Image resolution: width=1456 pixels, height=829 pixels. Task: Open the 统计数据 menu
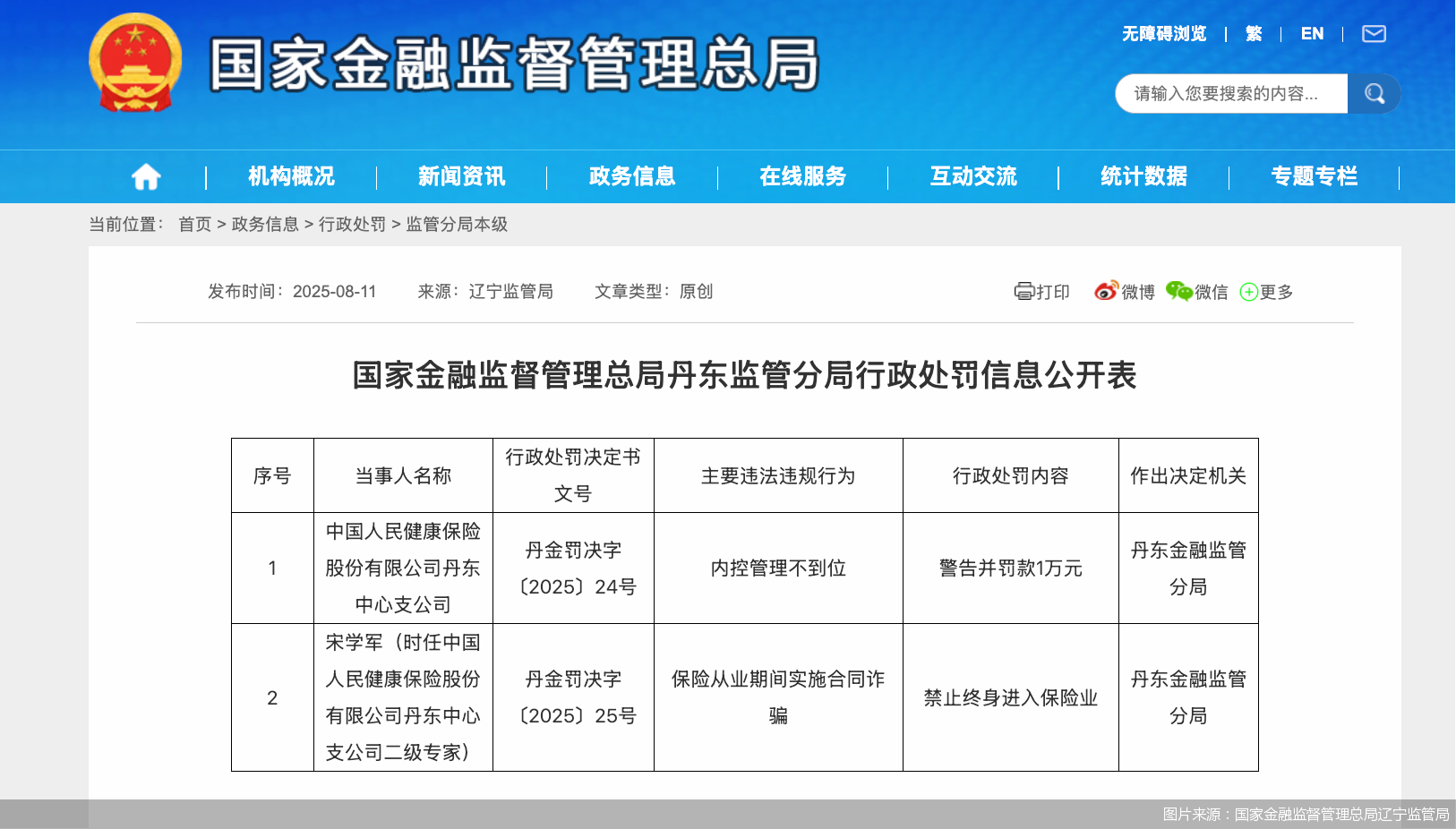tap(1144, 176)
